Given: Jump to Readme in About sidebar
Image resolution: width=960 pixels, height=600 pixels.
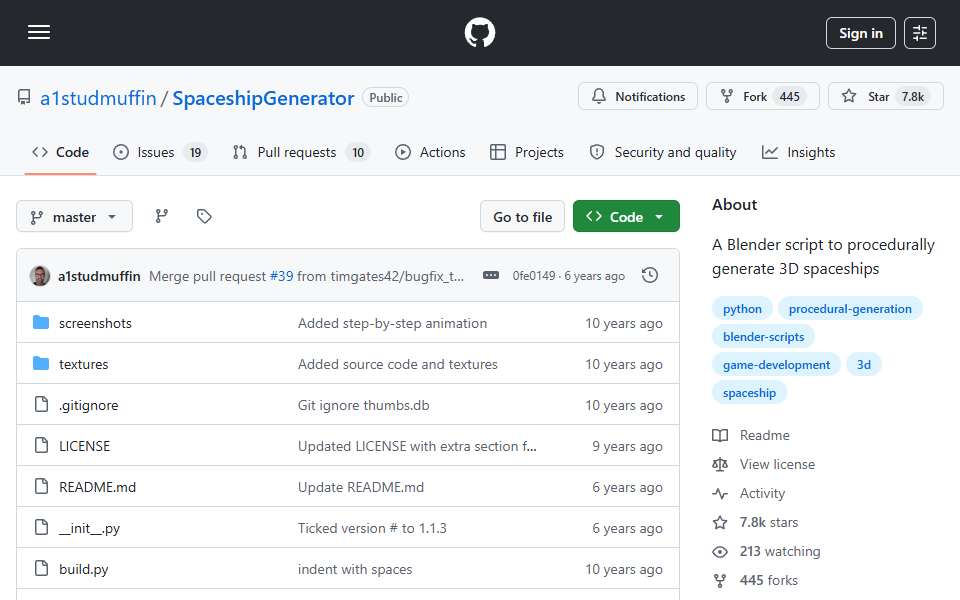Looking at the screenshot, I should [x=751, y=435].
